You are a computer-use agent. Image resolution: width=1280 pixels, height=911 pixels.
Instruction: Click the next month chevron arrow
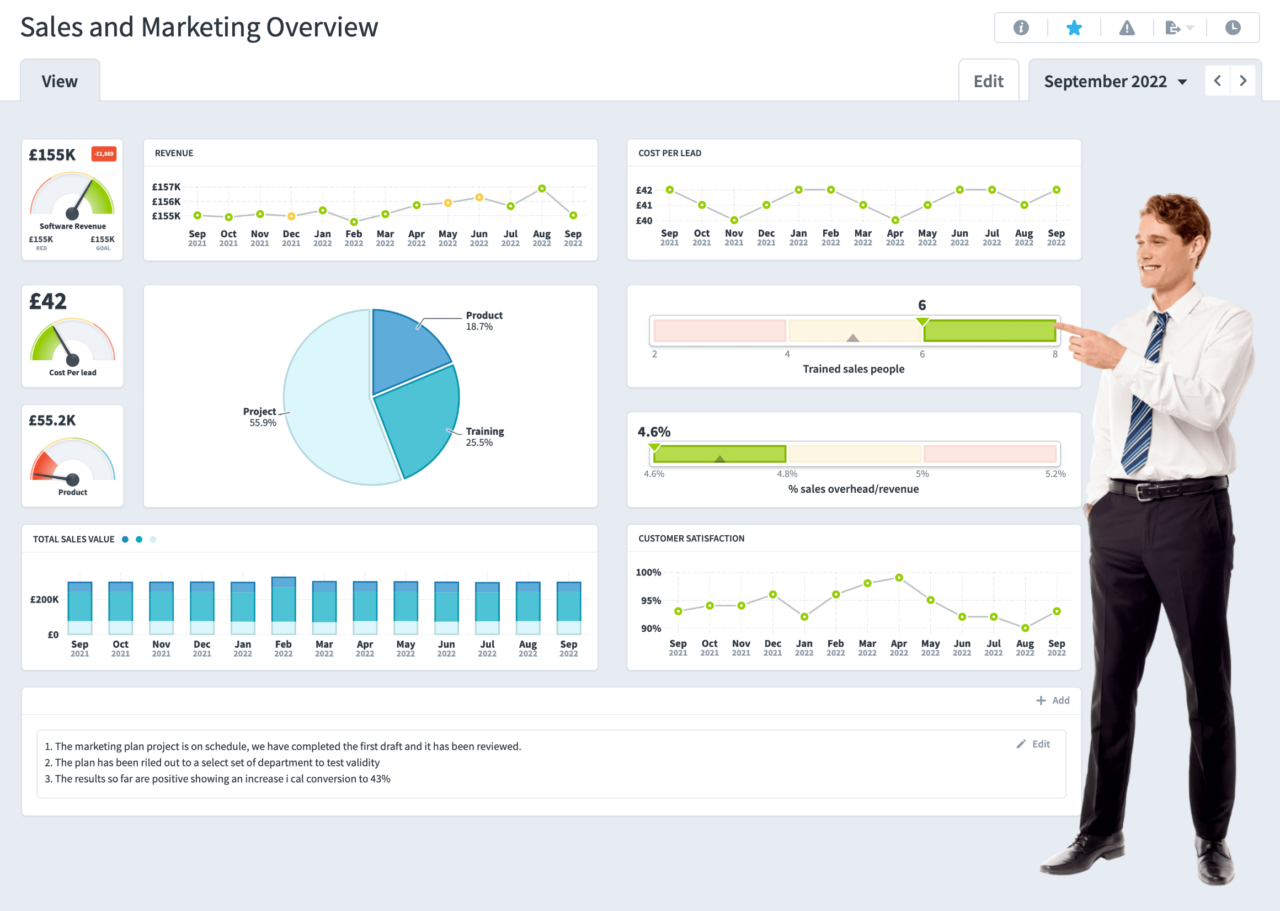[1243, 80]
